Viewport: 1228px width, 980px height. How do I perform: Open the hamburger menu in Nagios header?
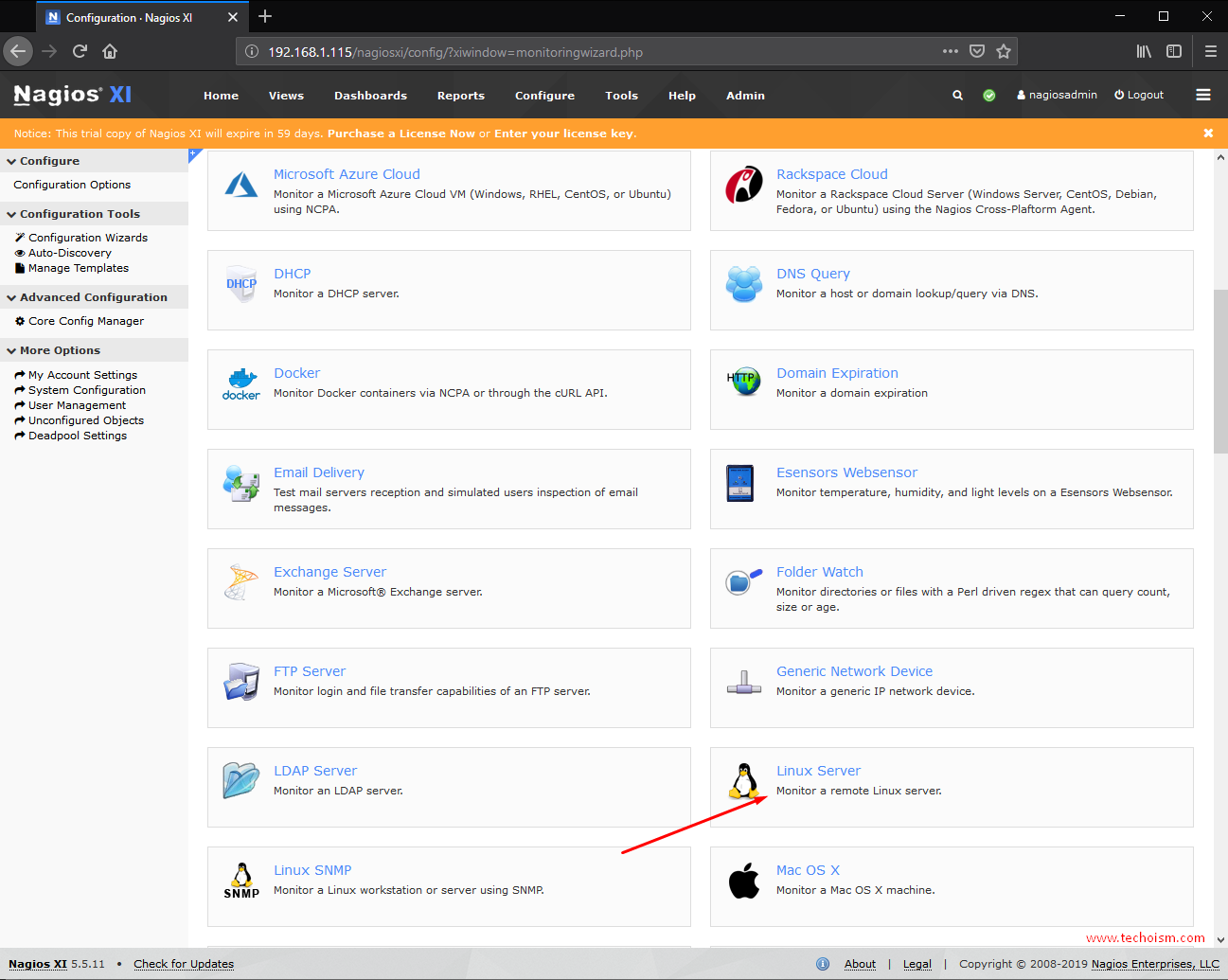point(1203,95)
